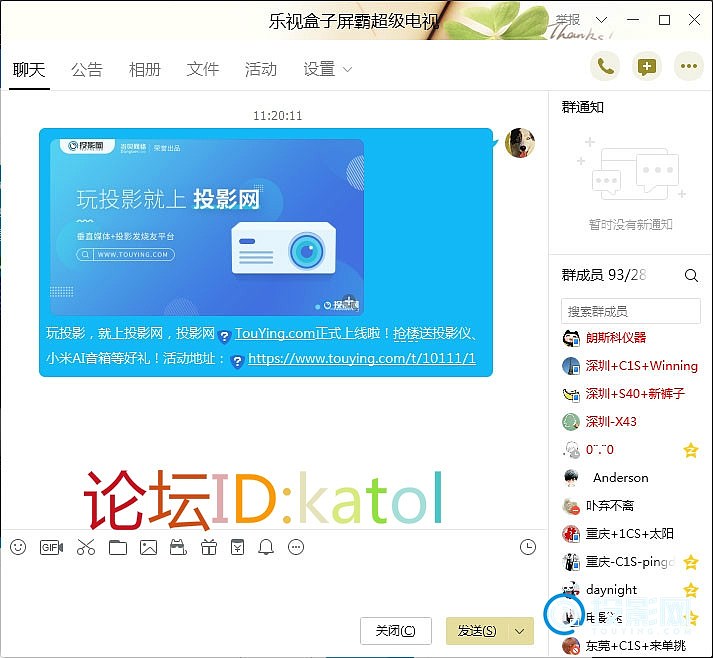The image size is (713, 658).
Task: Click the invite members chat-plus icon
Action: coord(647,67)
